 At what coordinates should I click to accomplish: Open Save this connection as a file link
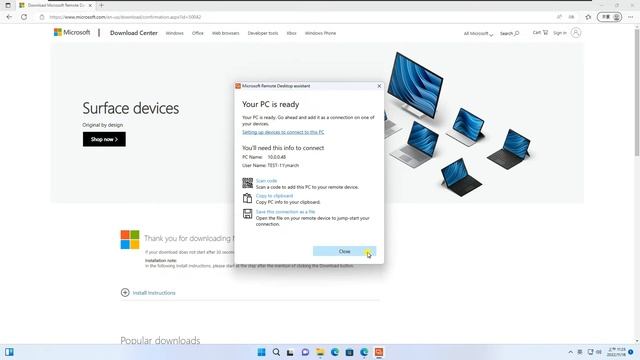coord(285,212)
